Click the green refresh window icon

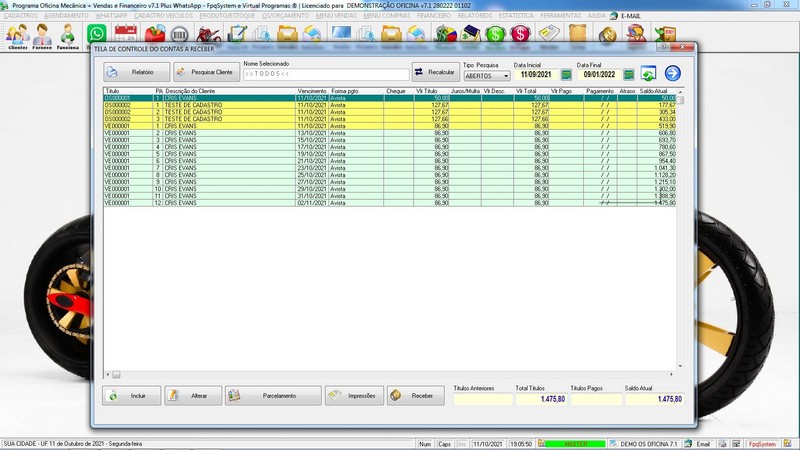tap(648, 73)
